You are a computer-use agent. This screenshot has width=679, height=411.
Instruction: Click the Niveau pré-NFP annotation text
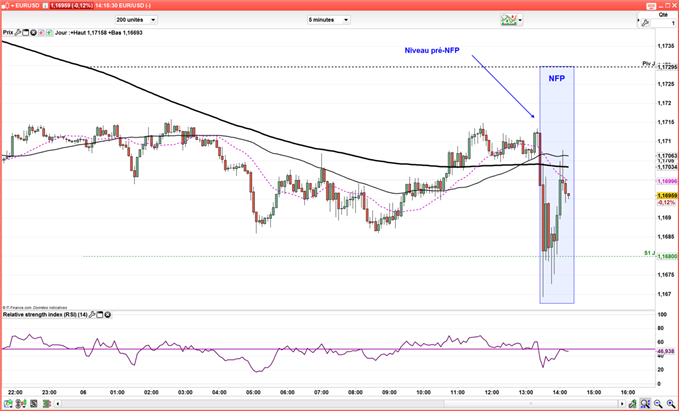432,51
